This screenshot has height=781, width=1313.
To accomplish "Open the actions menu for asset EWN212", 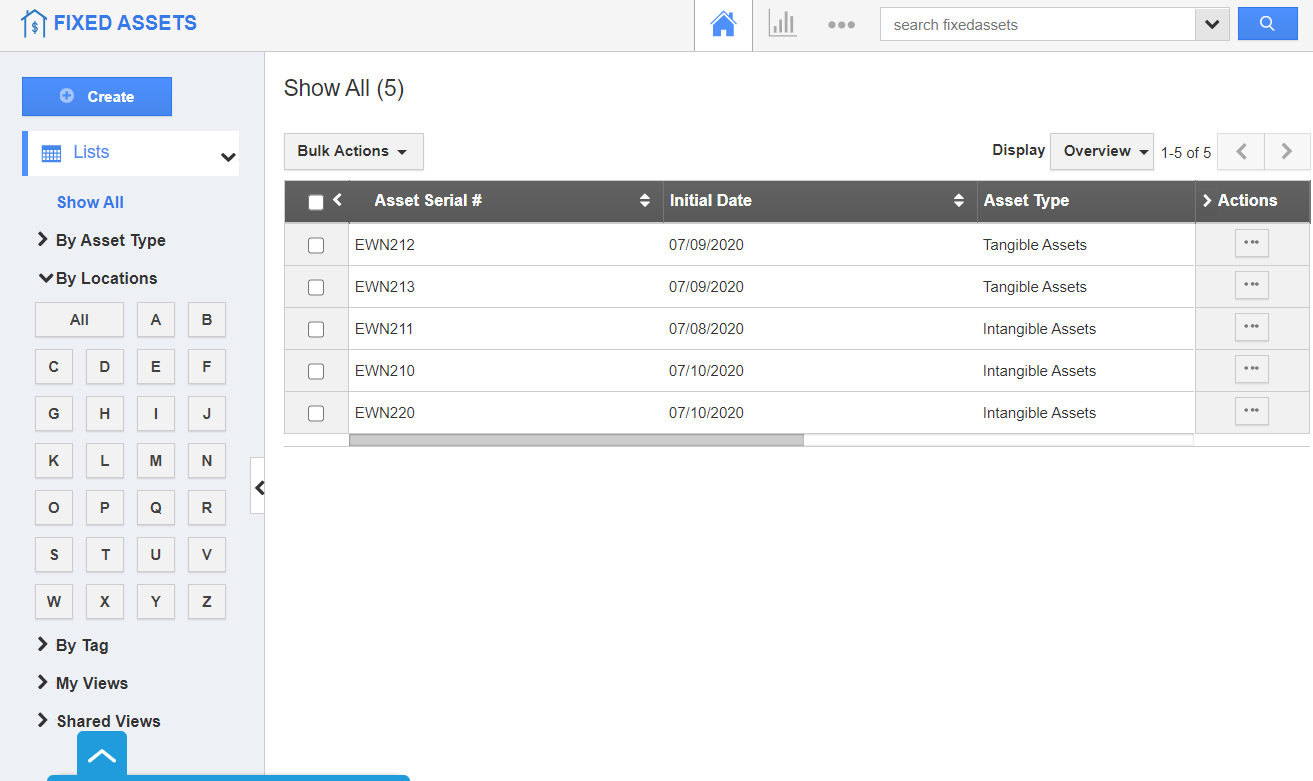I will (x=1251, y=243).
